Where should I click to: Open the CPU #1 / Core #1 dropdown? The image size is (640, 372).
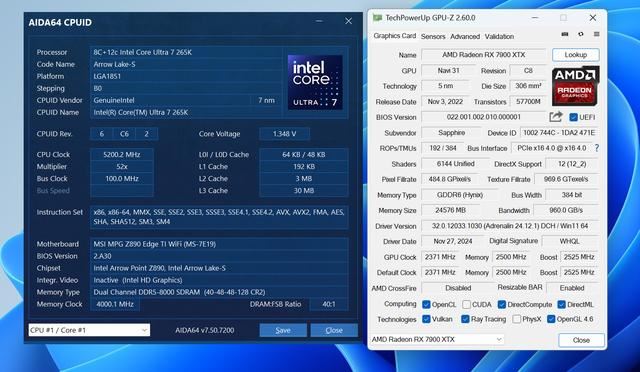coord(89,330)
